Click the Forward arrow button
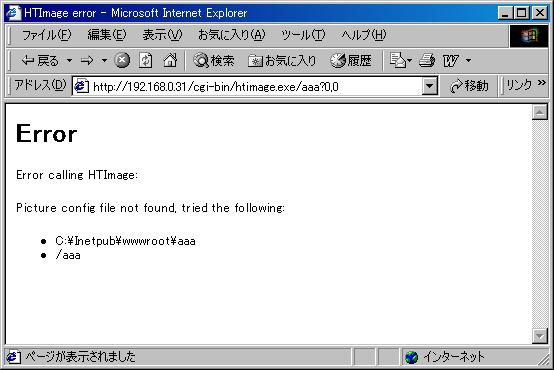Screen dimensions: 554x370 (x=87, y=61)
